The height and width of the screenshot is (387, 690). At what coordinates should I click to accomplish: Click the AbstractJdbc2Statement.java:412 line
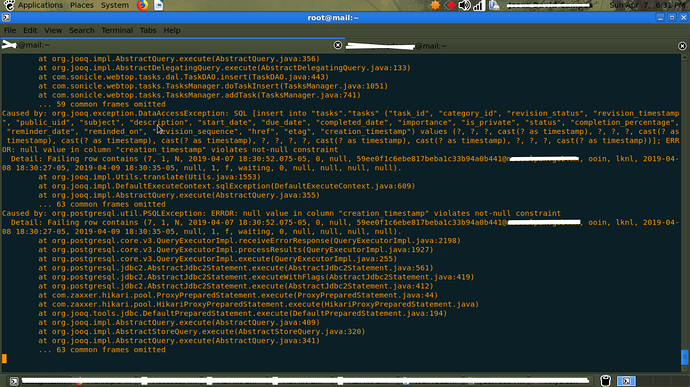(x=235, y=286)
